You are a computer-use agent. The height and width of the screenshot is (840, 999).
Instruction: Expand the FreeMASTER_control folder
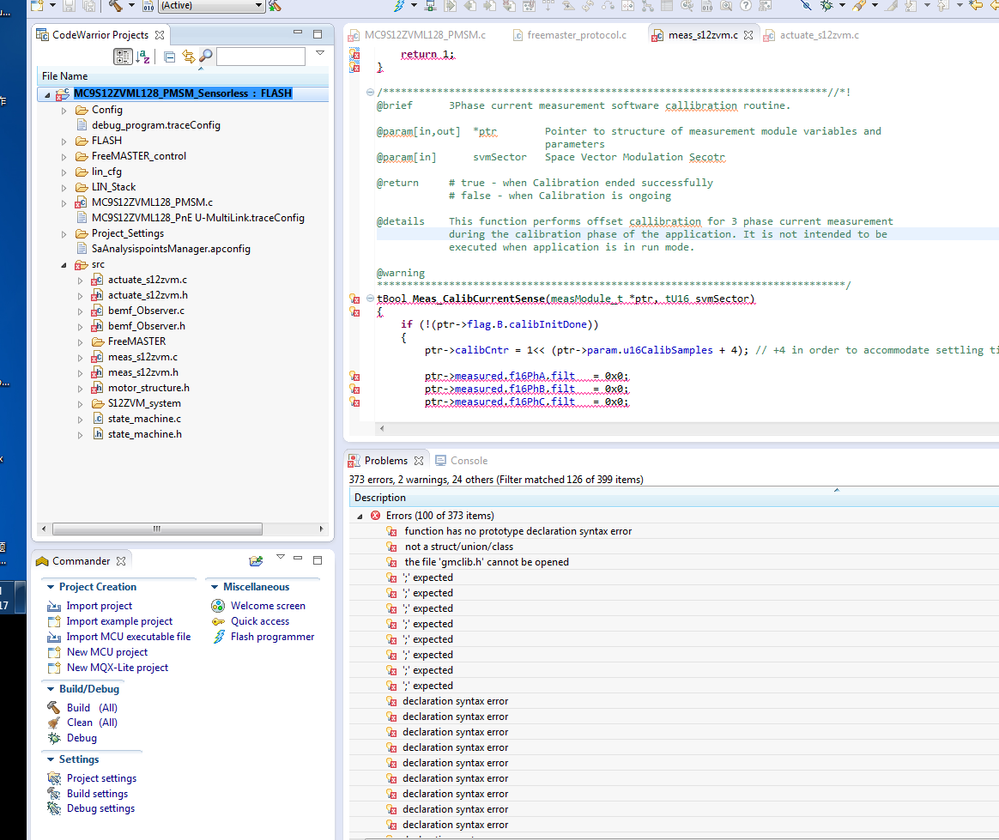(x=65, y=156)
